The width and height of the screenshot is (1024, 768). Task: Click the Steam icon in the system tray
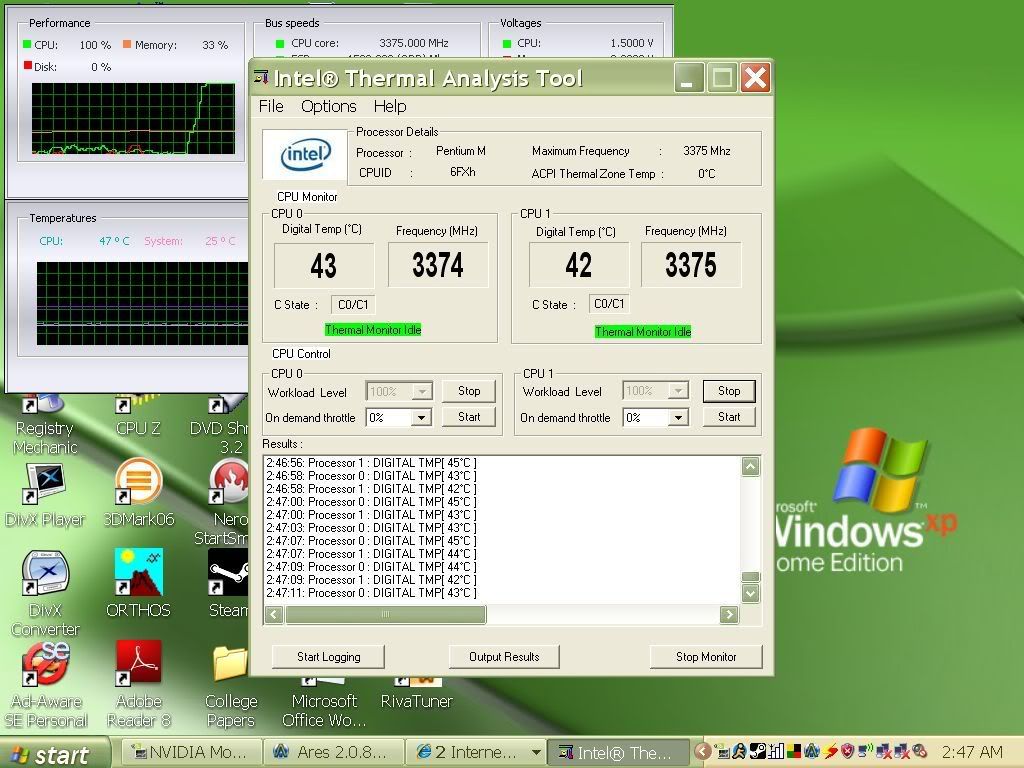pos(758,752)
